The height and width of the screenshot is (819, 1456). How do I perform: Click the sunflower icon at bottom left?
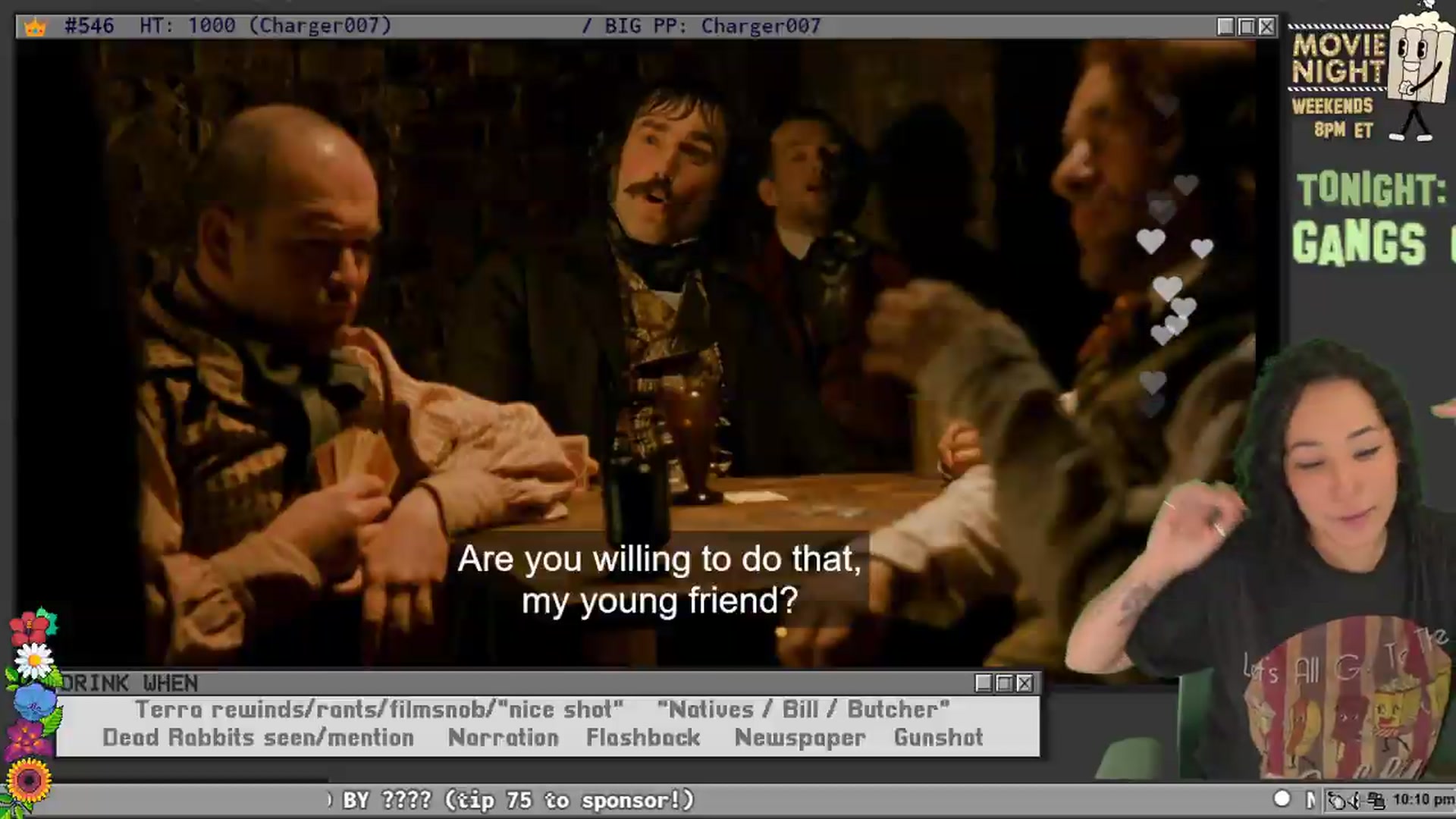point(29,780)
